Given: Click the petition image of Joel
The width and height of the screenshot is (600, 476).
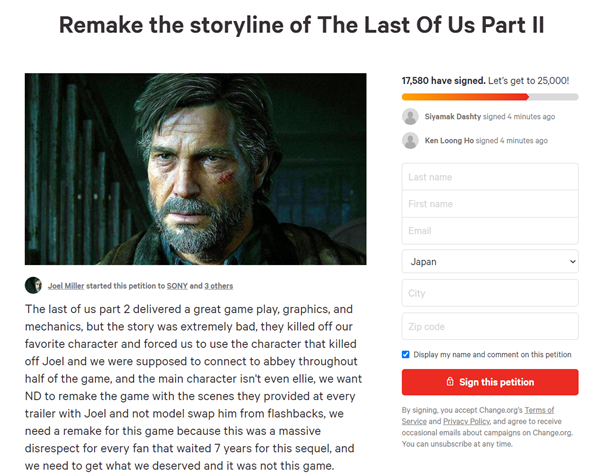Looking at the screenshot, I should point(196,169).
